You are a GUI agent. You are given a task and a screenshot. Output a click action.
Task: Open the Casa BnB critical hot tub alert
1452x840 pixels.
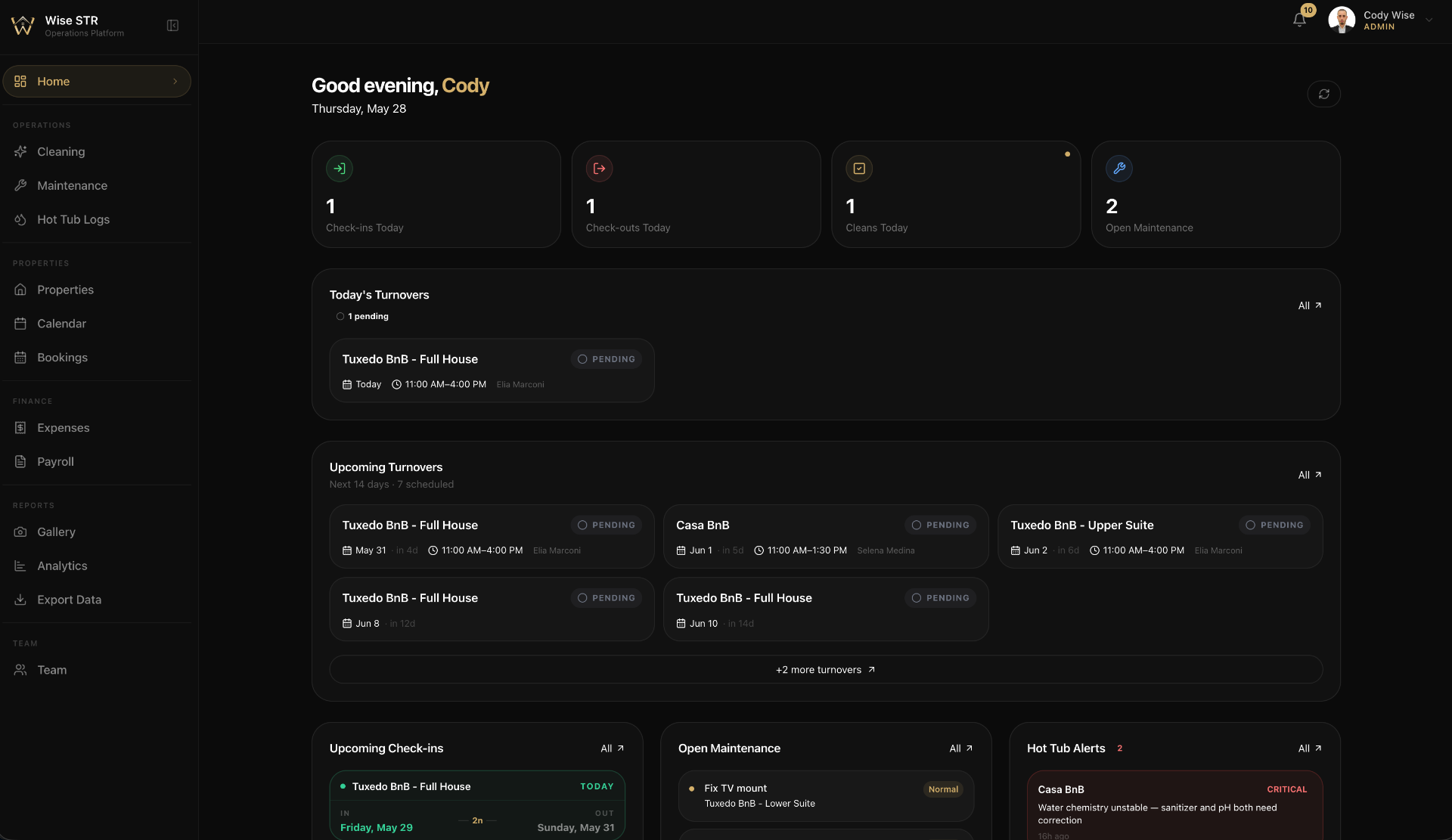click(1174, 806)
